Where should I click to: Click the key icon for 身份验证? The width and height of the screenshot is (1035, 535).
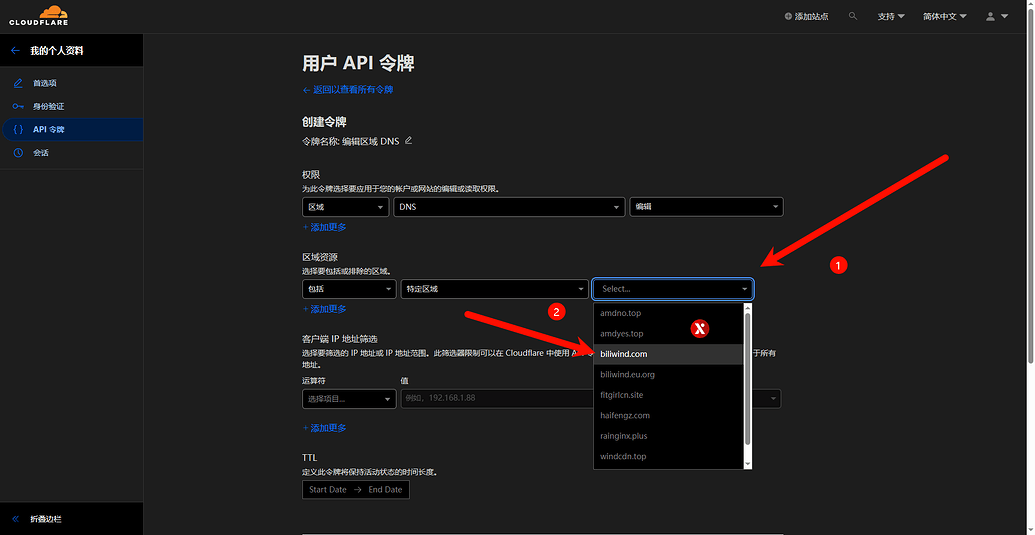click(x=18, y=106)
